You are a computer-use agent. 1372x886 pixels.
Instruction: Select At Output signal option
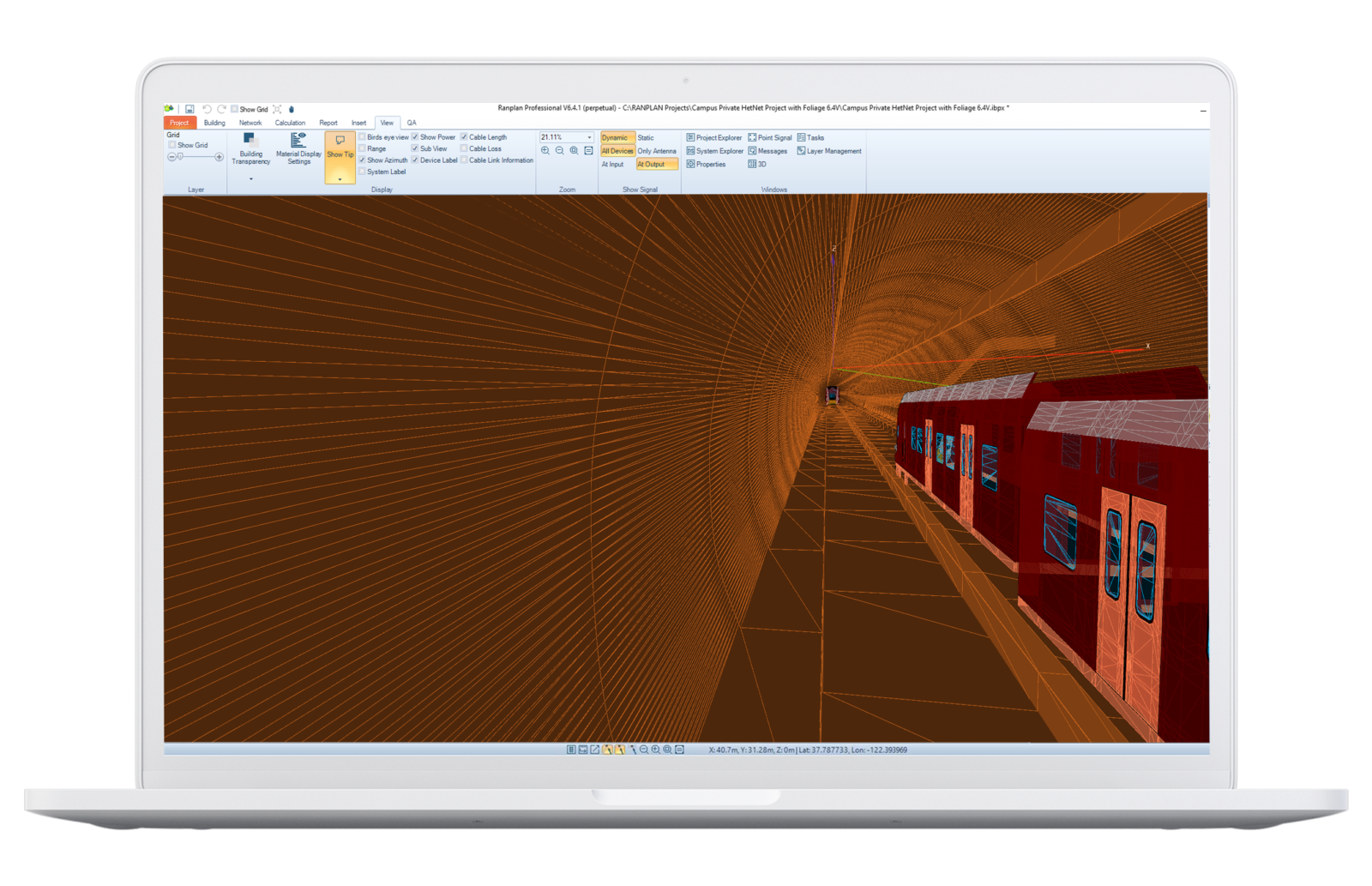pos(656,164)
